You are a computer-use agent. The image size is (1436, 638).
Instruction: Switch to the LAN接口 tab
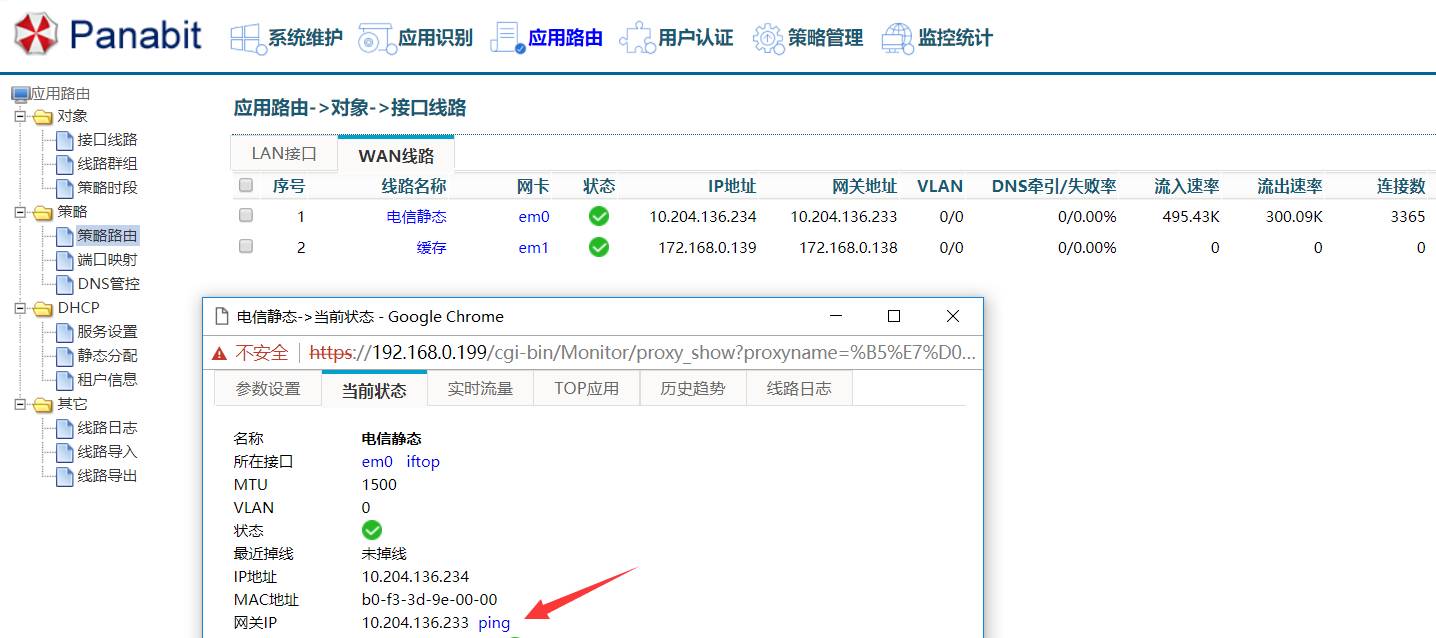coord(283,153)
